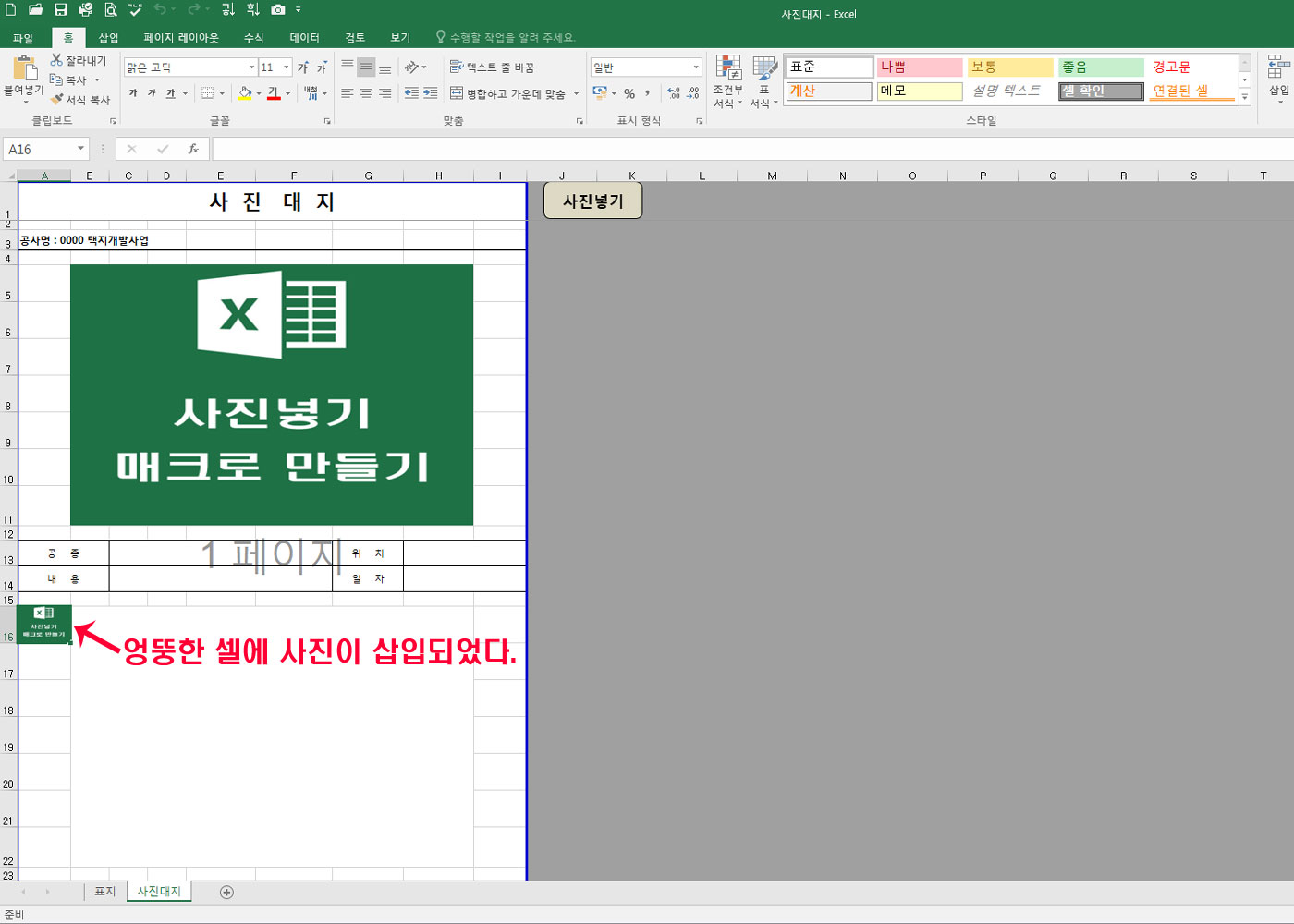This screenshot has height=924, width=1294.
Task: Click the Insert (삽입) cells button
Action: (1279, 78)
